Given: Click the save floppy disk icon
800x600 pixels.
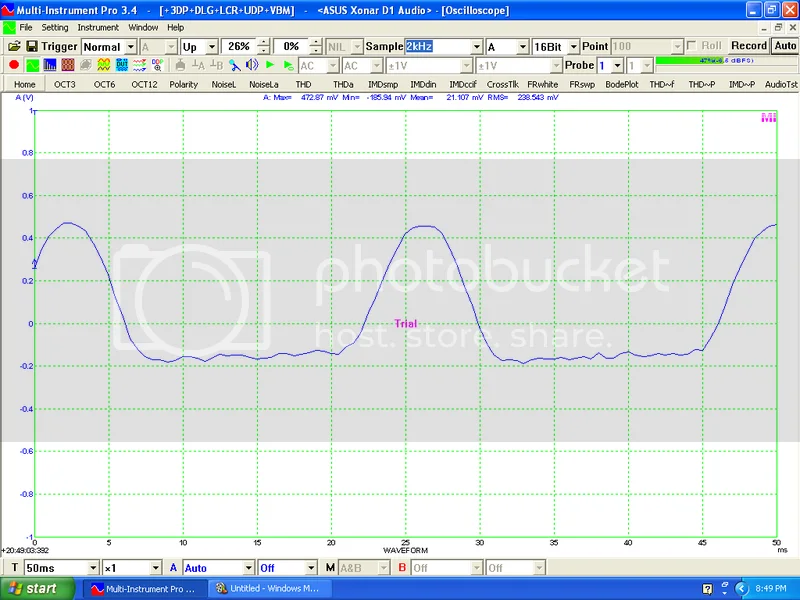Looking at the screenshot, I should click(32, 46).
